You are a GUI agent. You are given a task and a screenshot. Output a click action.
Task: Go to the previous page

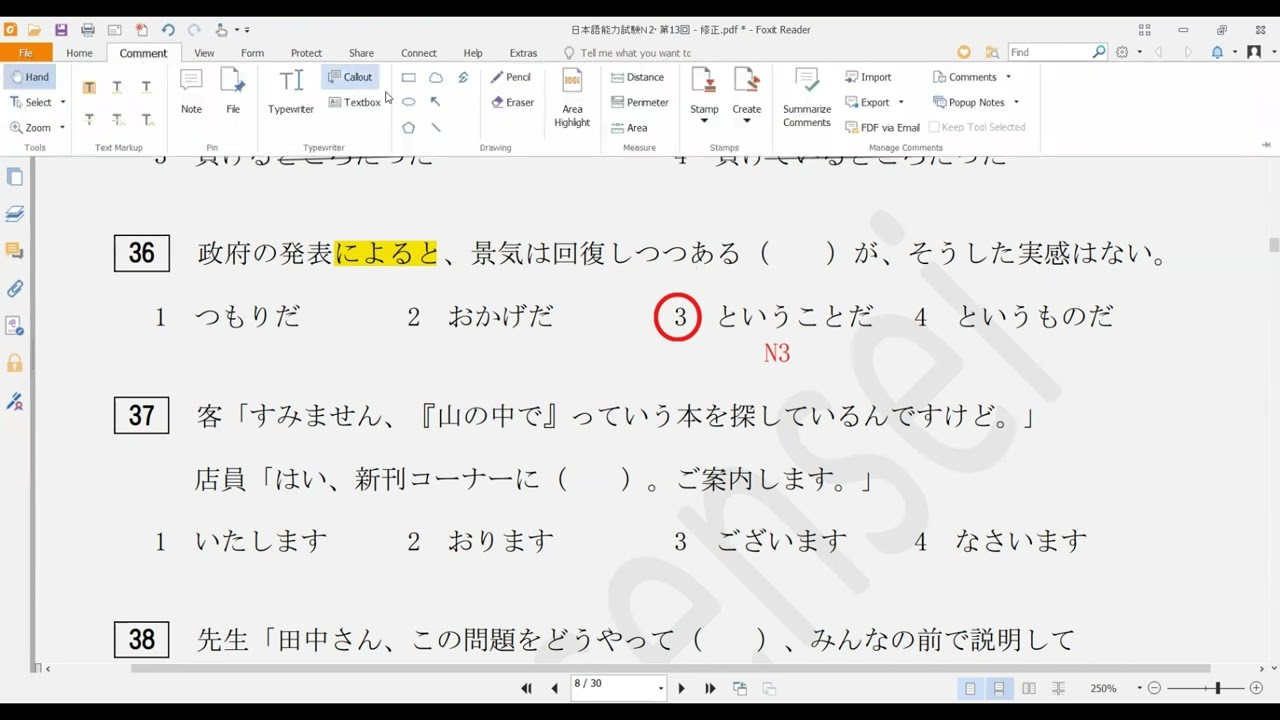[555, 688]
